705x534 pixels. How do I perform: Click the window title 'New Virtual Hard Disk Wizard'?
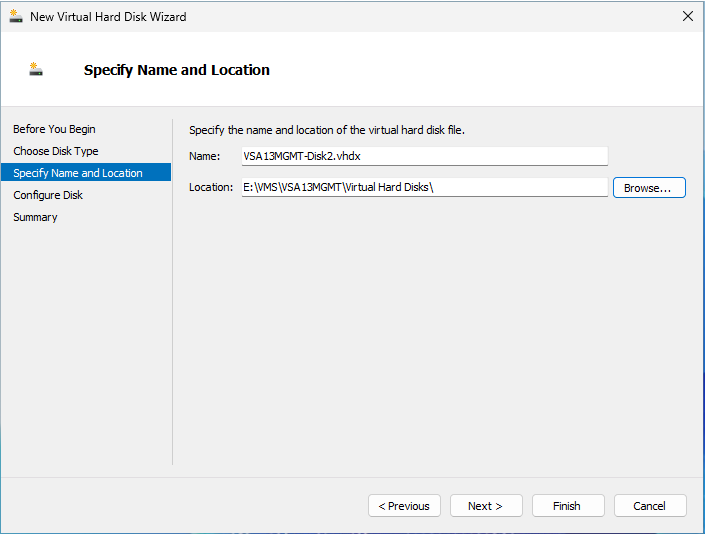108,17
